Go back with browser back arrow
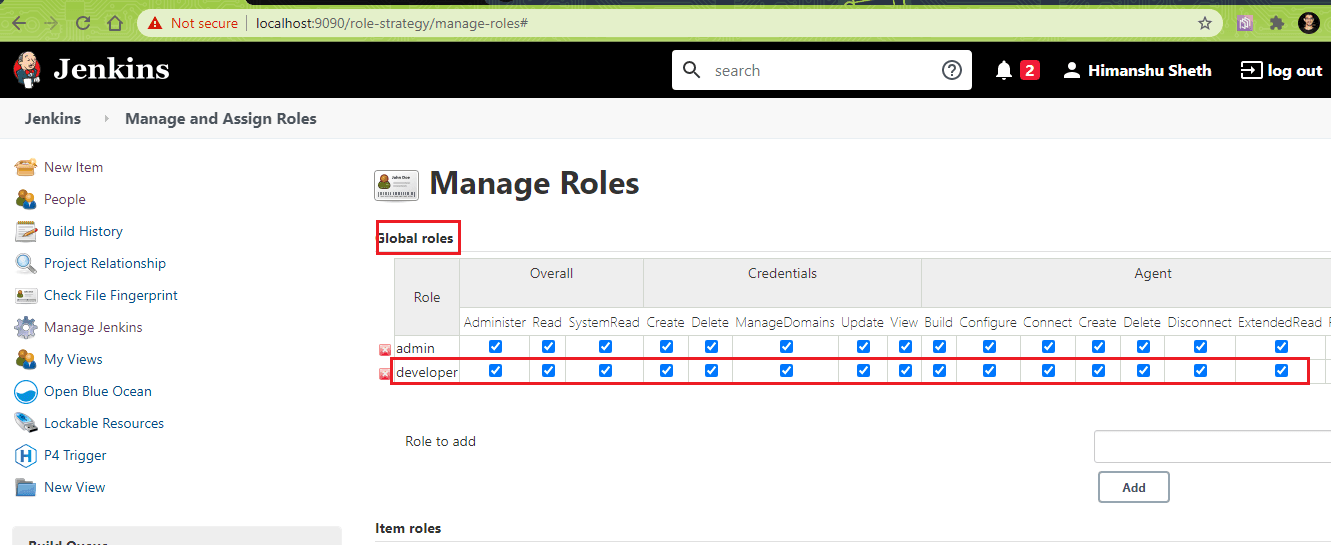This screenshot has height=545, width=1331. click(19, 22)
